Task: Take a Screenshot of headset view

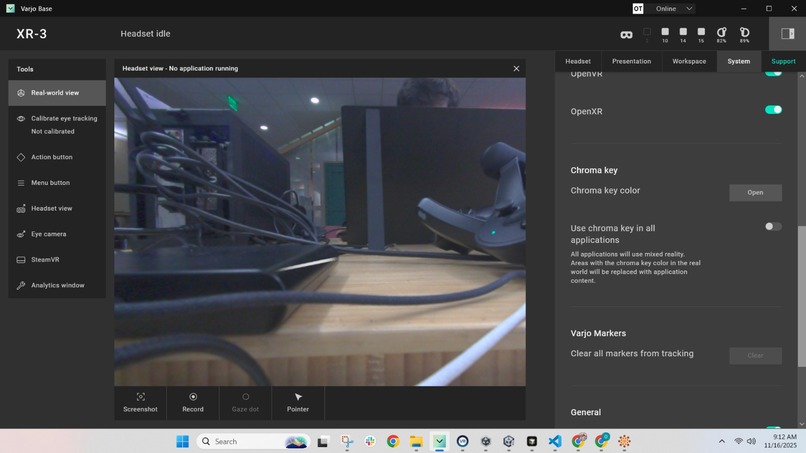Action: pos(140,403)
